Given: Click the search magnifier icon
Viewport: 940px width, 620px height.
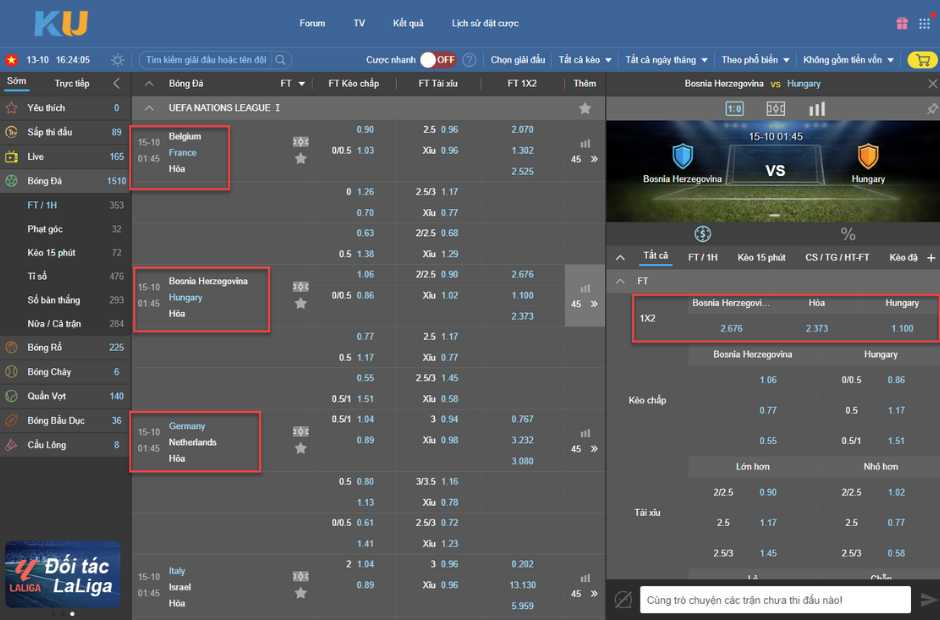Looking at the screenshot, I should 281,59.
